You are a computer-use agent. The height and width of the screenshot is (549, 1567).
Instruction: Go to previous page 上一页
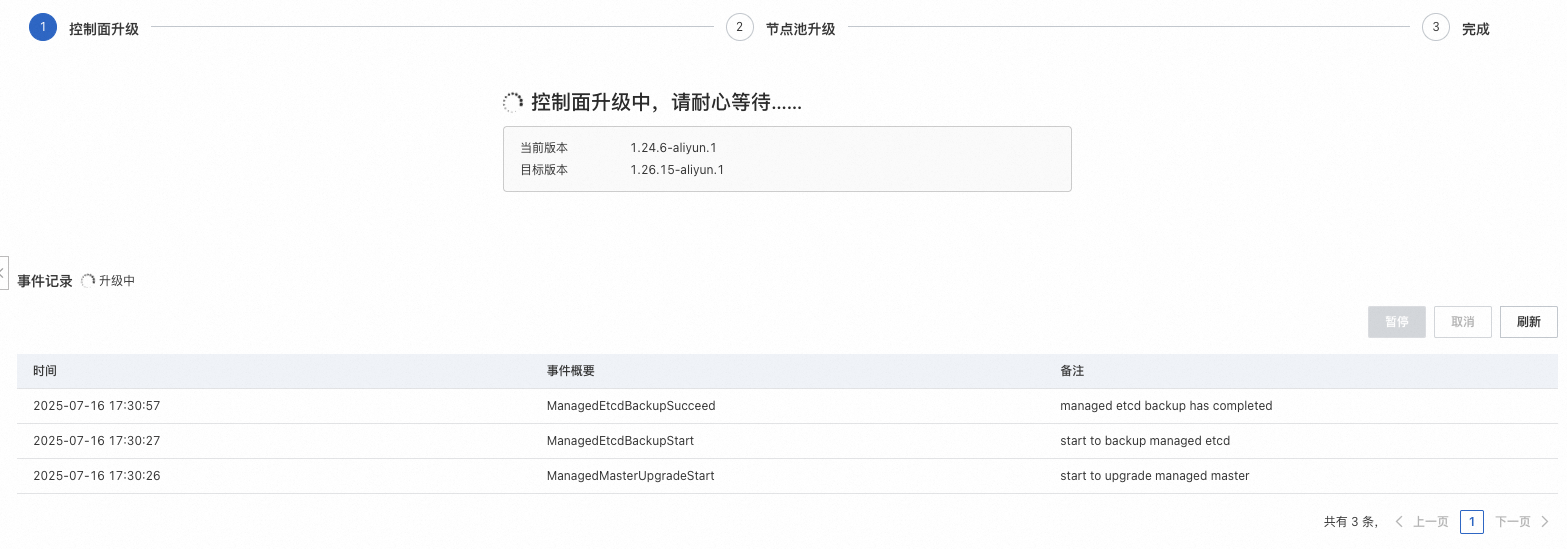pyautogui.click(x=1421, y=522)
